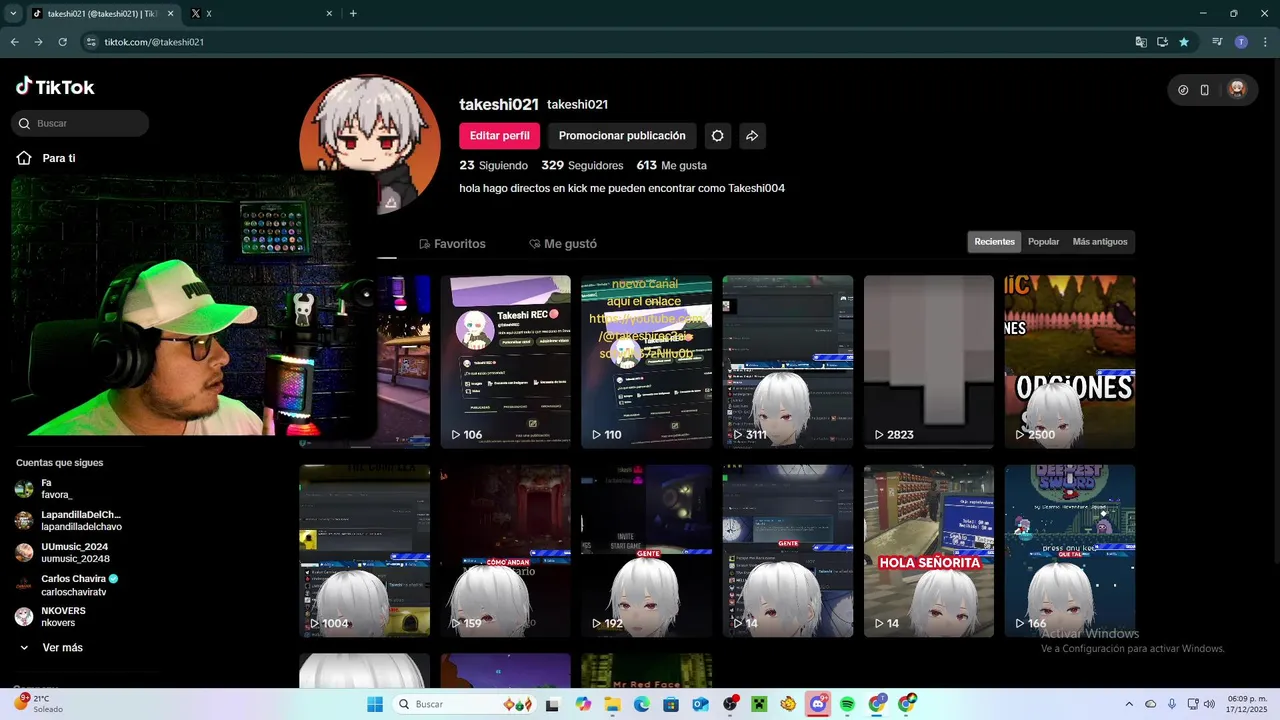The height and width of the screenshot is (720, 1280).
Task: Open the TikTok coins icon at top right
Action: click(x=1183, y=90)
